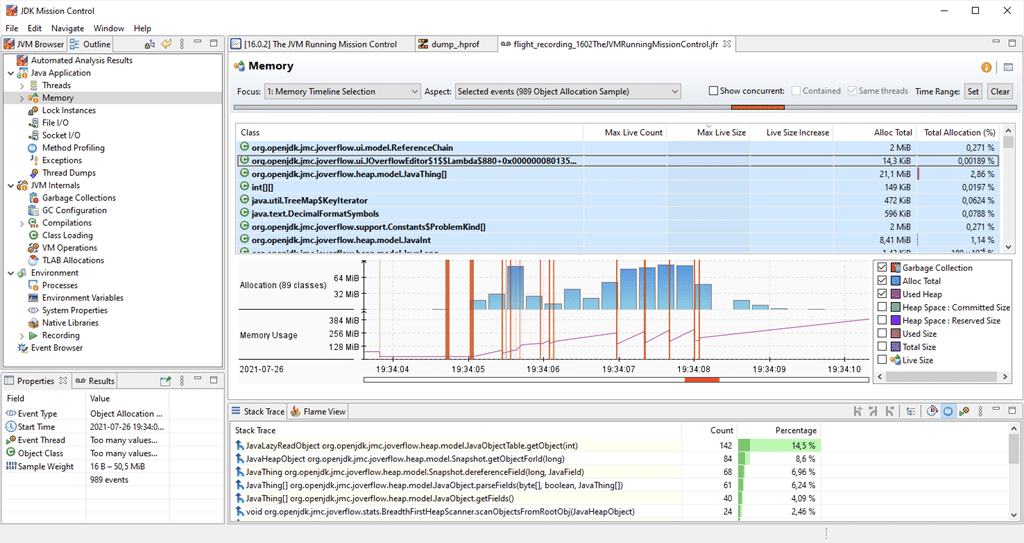
Task: Open the Aspect selected events dropdown
Action: click(x=568, y=91)
